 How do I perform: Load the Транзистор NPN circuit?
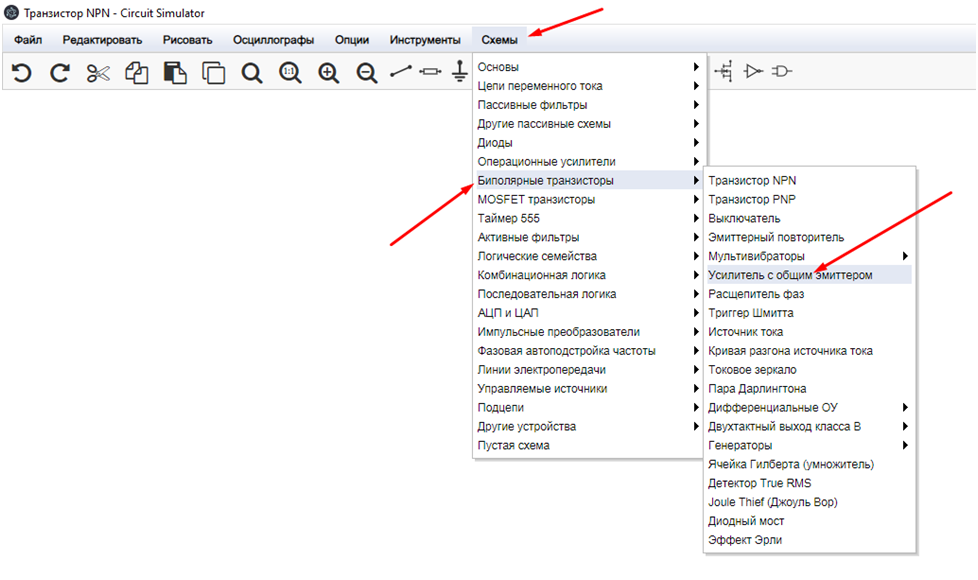[809, 180]
